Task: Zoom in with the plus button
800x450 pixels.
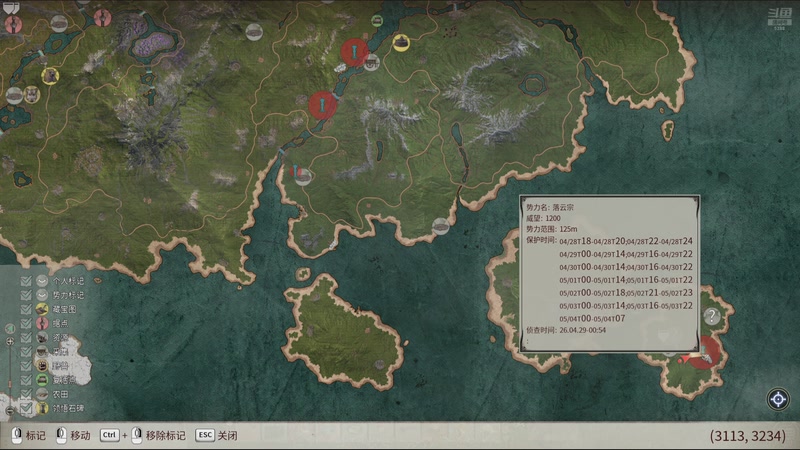Action: coord(10,342)
